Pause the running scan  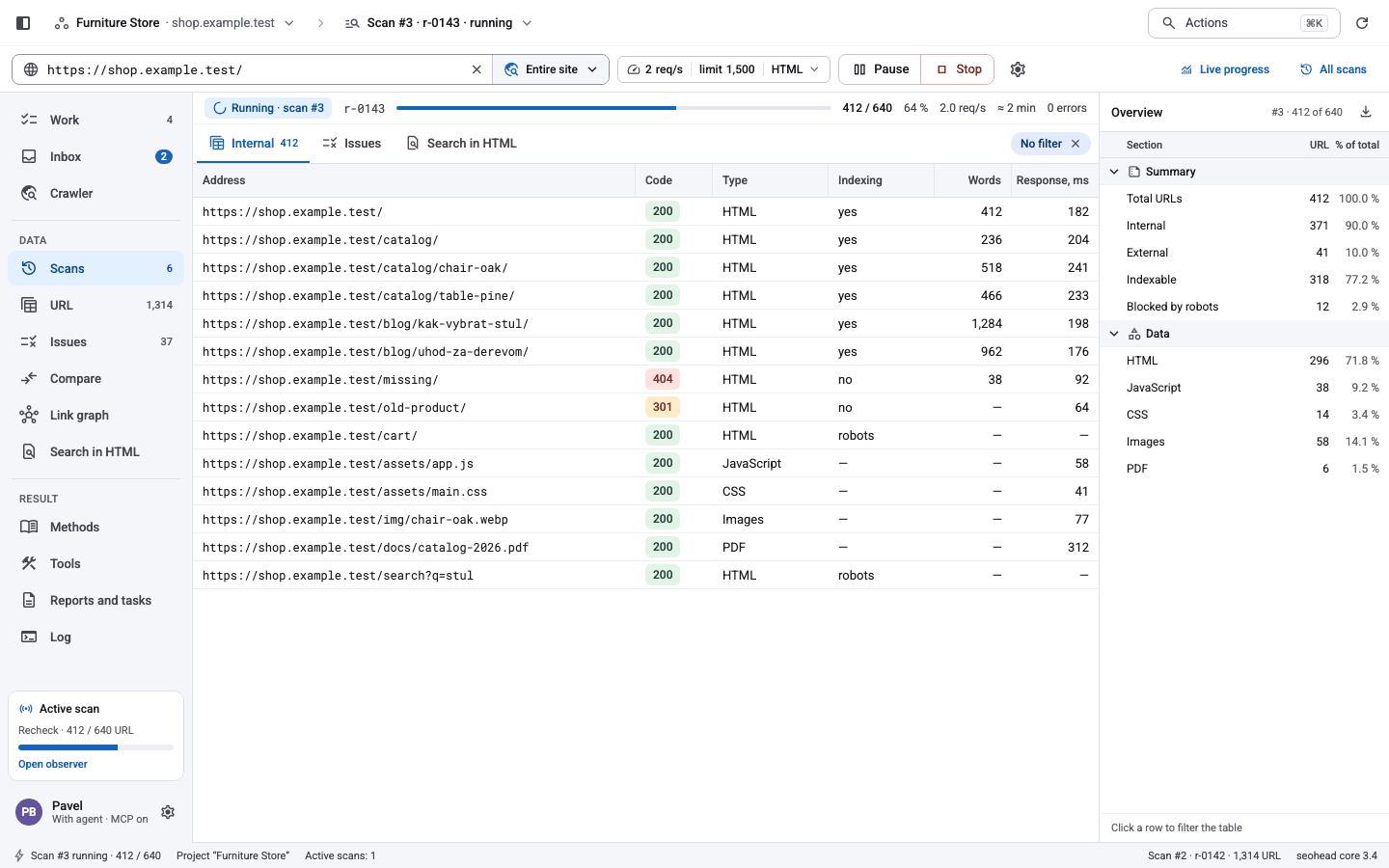(881, 69)
